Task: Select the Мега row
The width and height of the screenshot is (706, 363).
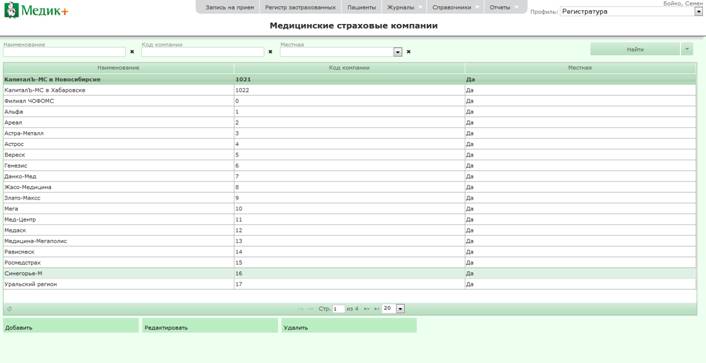Action: tap(349, 209)
